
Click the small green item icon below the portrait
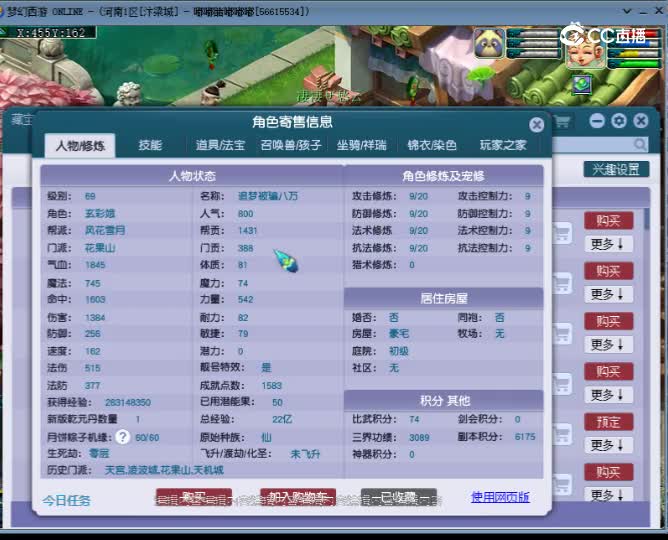[x=582, y=84]
